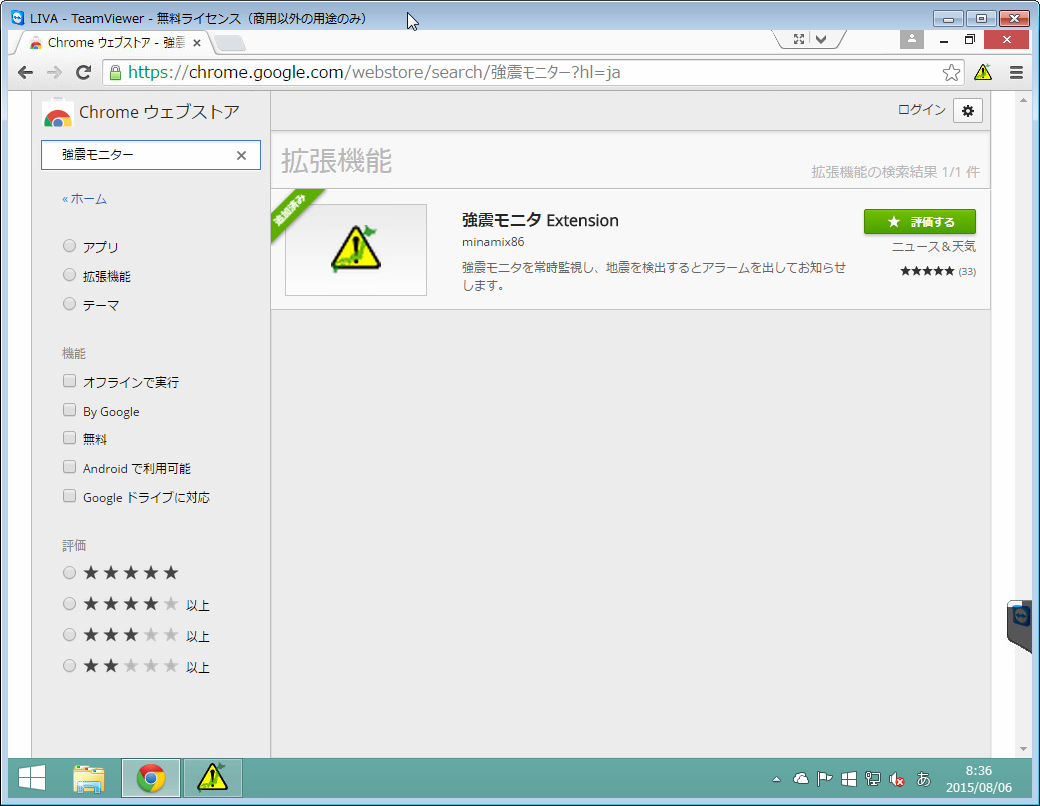This screenshot has height=806, width=1040.
Task: Click the TeamViewer window title icon
Action: 18,18
